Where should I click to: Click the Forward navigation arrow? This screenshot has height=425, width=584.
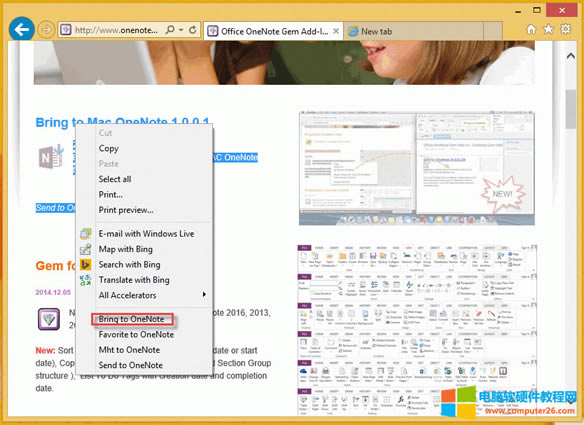tap(46, 29)
